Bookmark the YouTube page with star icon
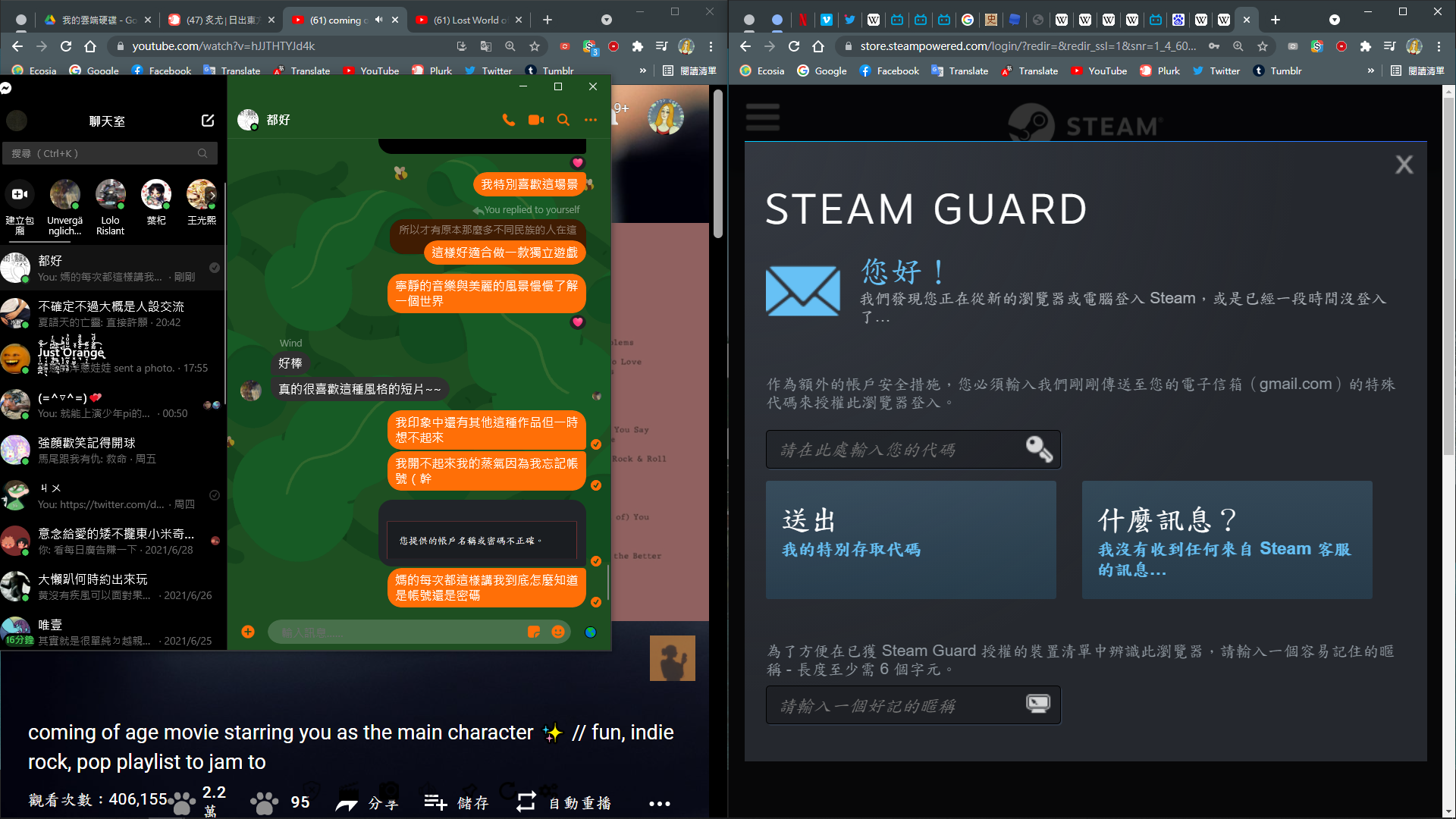The image size is (1456, 819). (535, 46)
